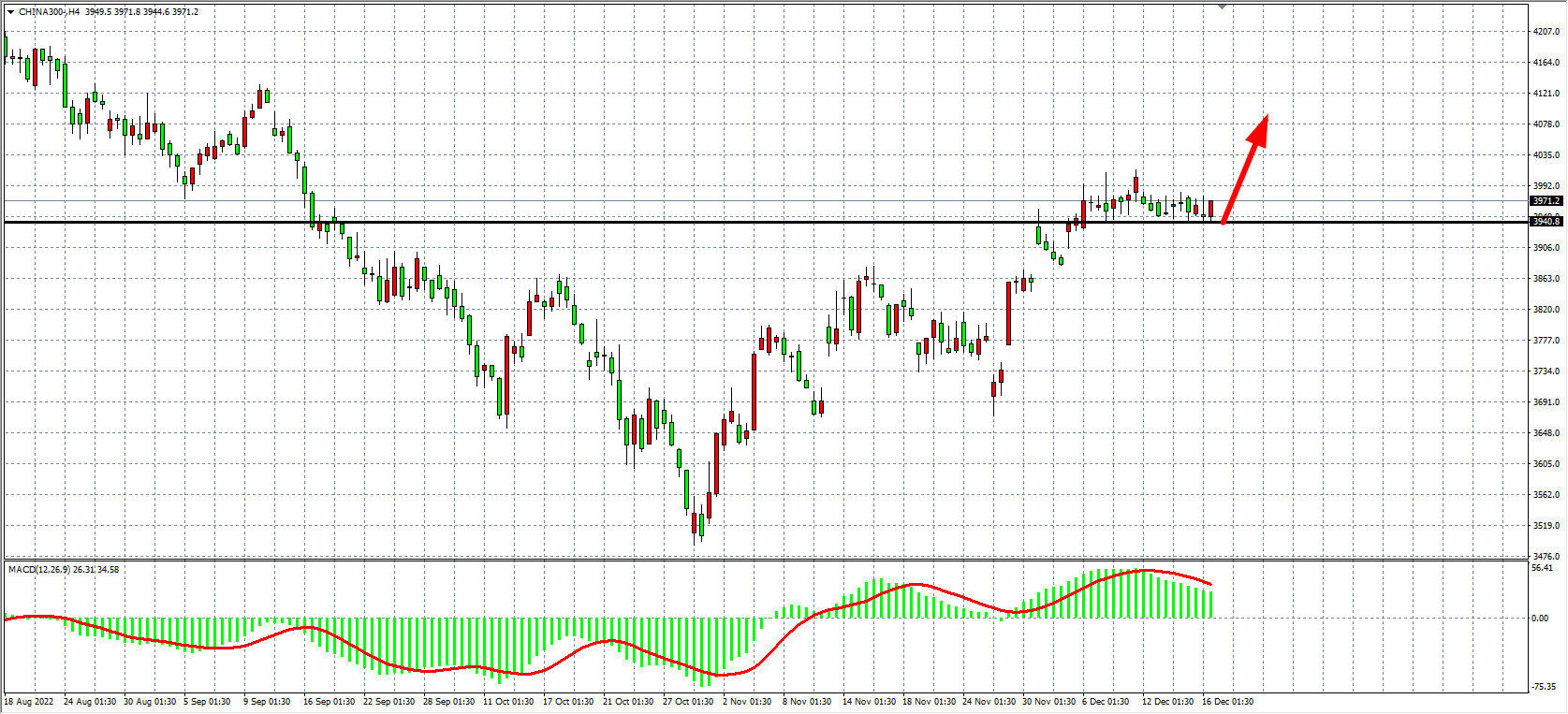The height and width of the screenshot is (714, 1568).
Task: Click the MACD(12,26,9) indicator label
Action: (38, 569)
